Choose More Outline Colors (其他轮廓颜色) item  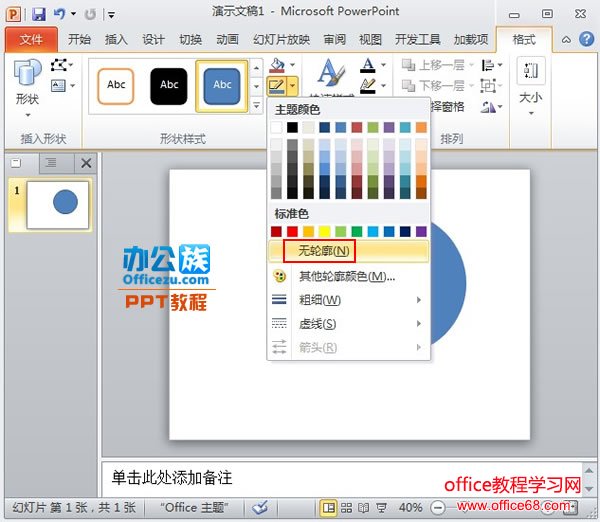pyautogui.click(x=348, y=276)
